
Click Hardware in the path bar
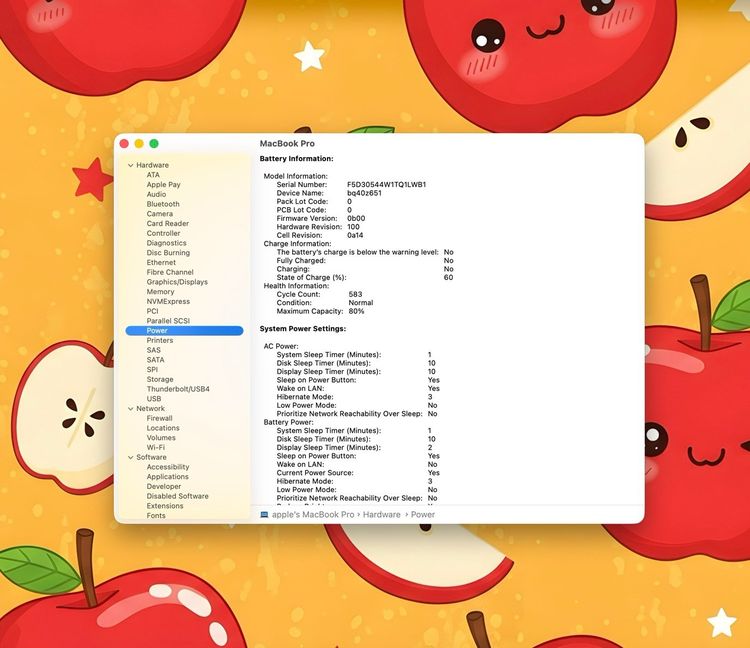382,515
